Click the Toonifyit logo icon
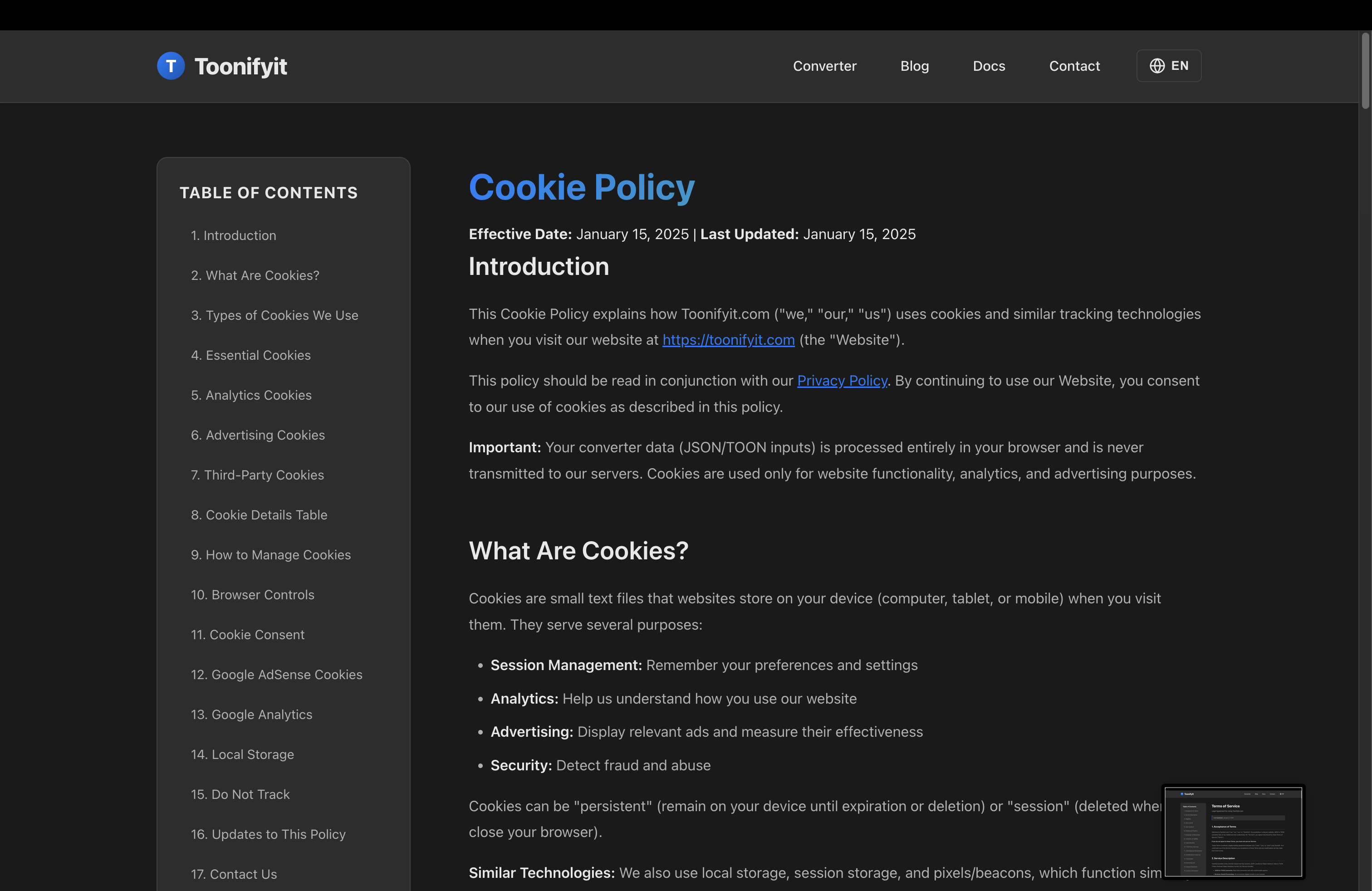The height and width of the screenshot is (891, 1372). point(171,66)
